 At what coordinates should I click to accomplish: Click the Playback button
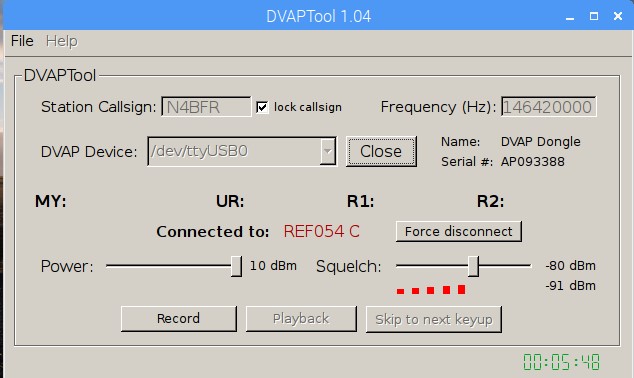(301, 319)
